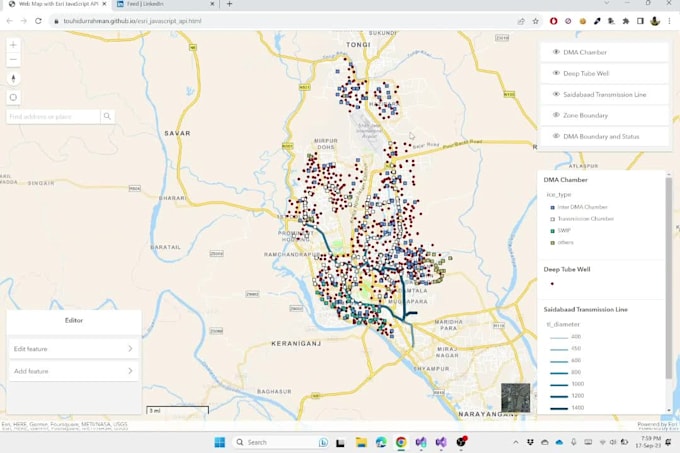Open a new browser tab
The image size is (680, 453).
tap(229, 4)
